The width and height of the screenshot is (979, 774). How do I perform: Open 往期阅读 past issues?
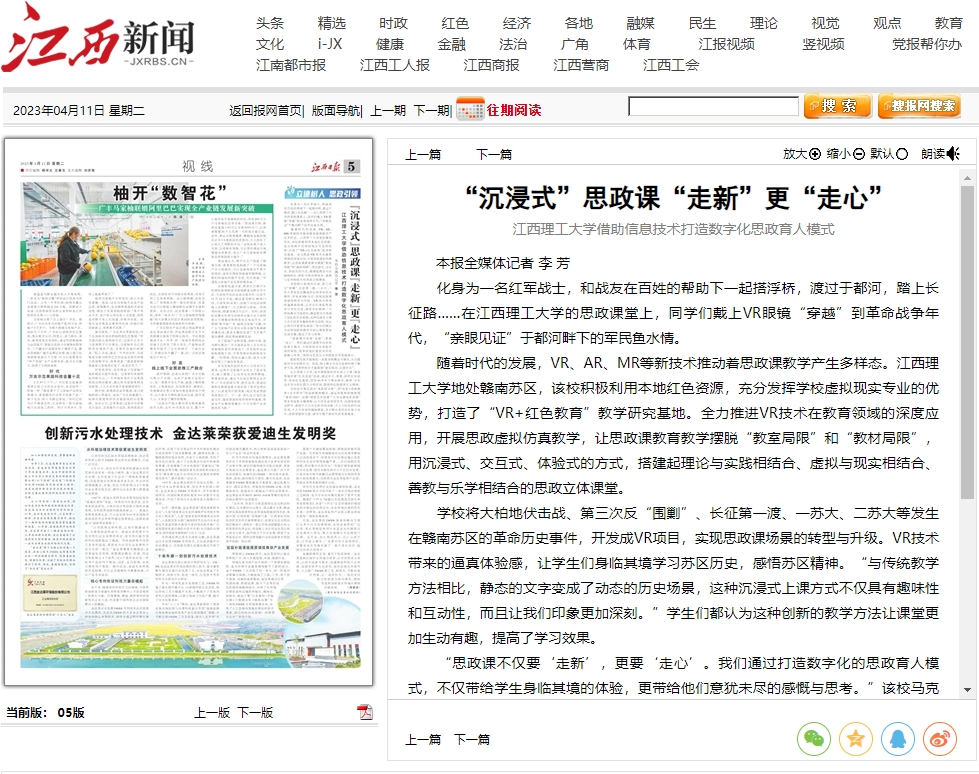(514, 110)
